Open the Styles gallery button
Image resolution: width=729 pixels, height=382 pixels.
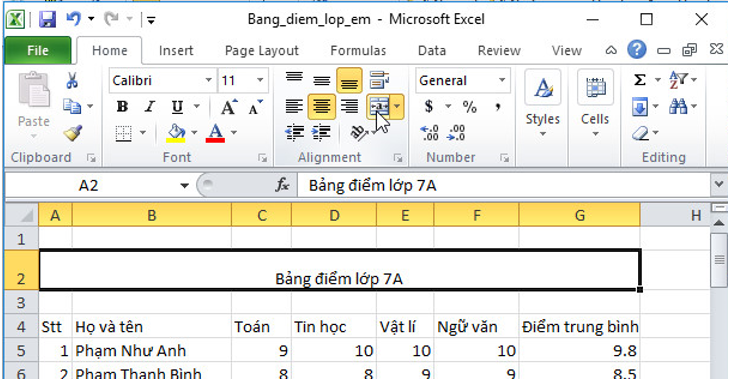[x=543, y=105]
